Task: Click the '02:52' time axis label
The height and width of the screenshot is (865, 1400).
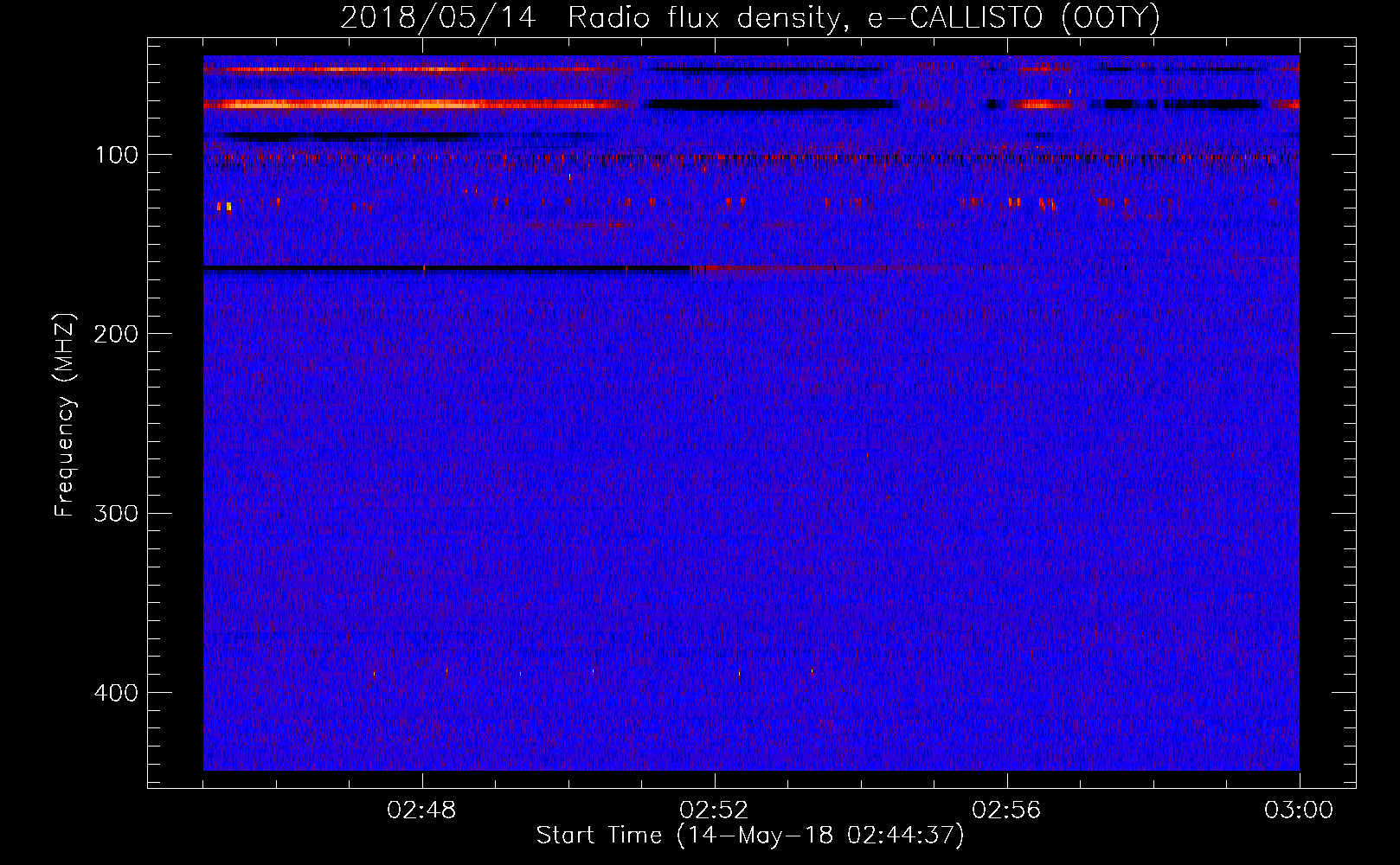Action: coord(714,811)
